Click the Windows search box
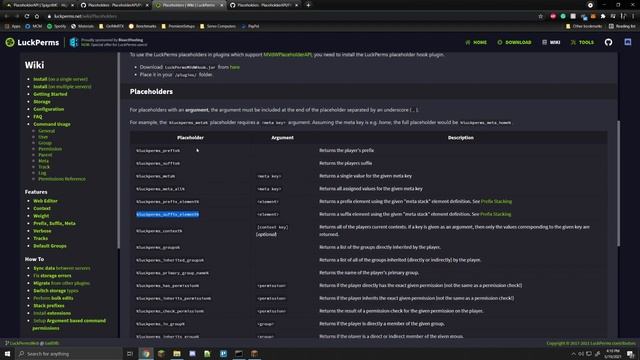 [69, 353]
